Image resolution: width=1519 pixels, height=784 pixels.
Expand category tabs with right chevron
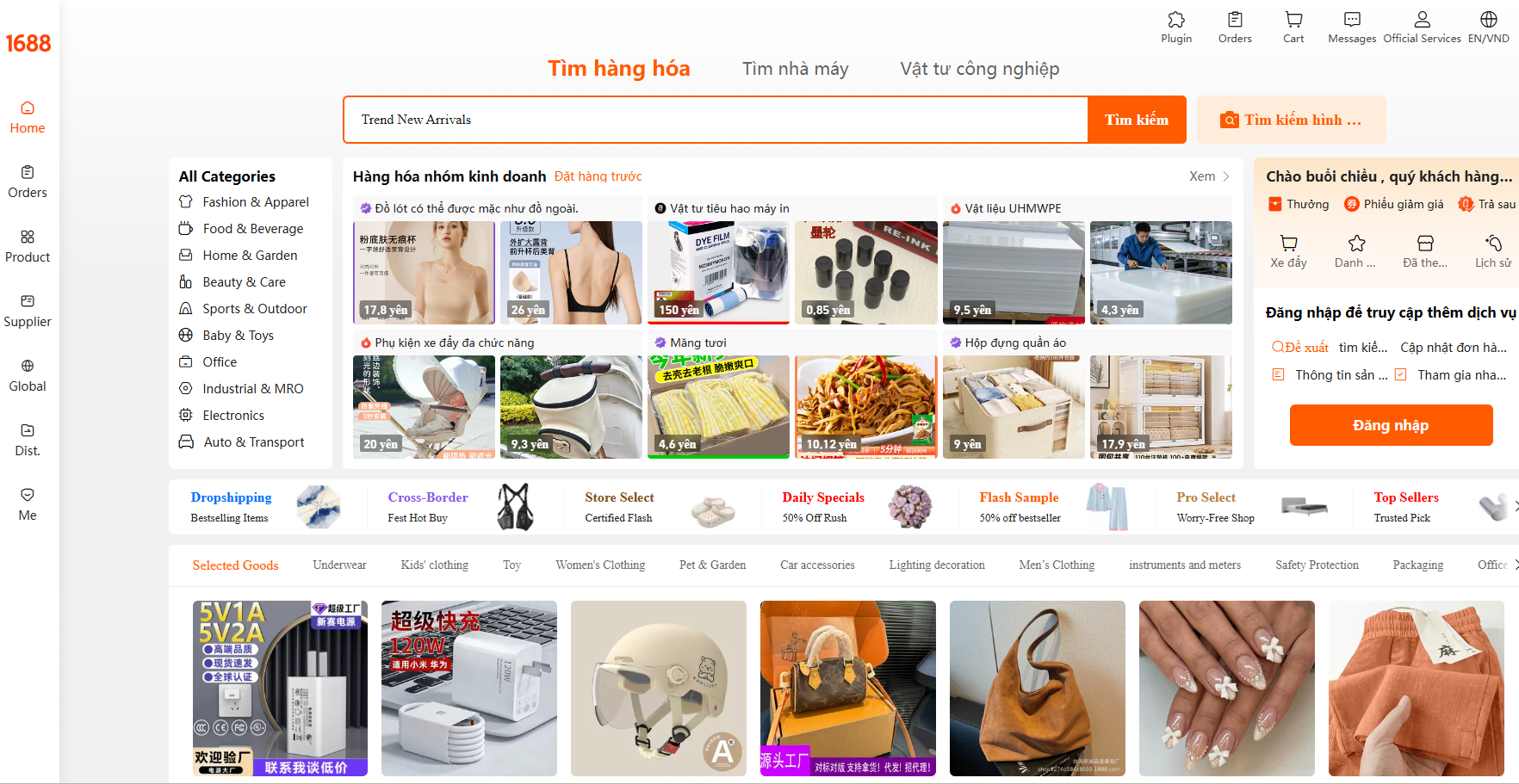(x=1516, y=565)
